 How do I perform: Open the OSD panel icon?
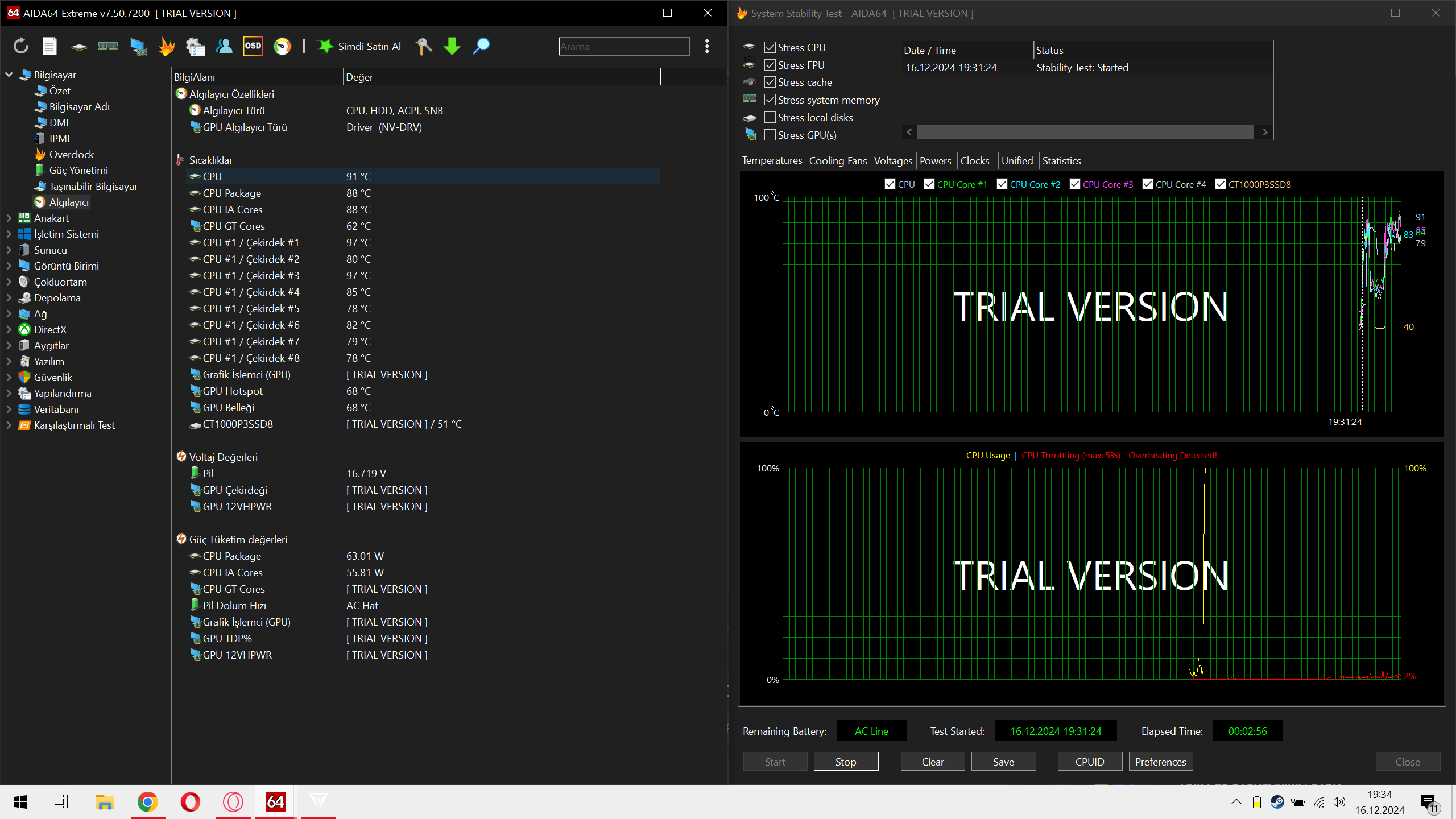253,46
